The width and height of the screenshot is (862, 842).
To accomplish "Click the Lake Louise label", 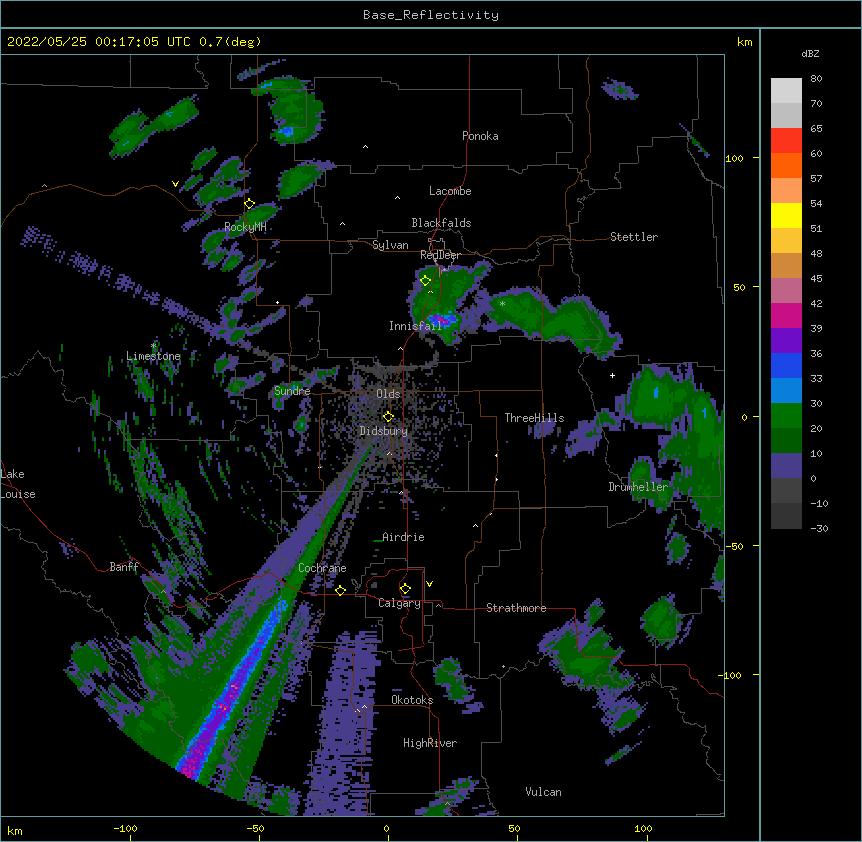I will (18, 484).
